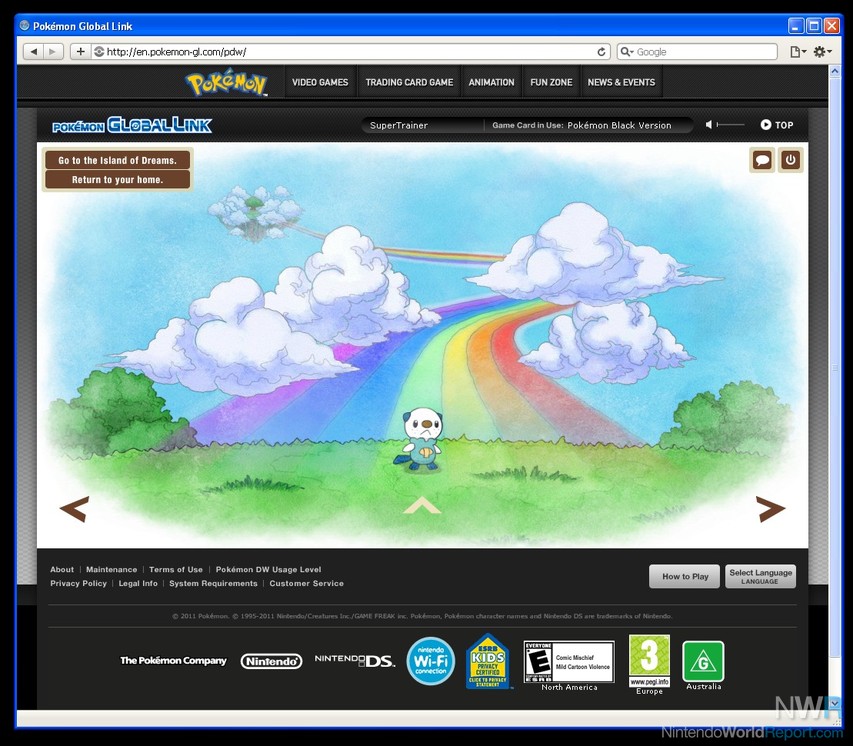Open the speech bubble chat icon
This screenshot has width=853, height=746.
click(x=762, y=160)
